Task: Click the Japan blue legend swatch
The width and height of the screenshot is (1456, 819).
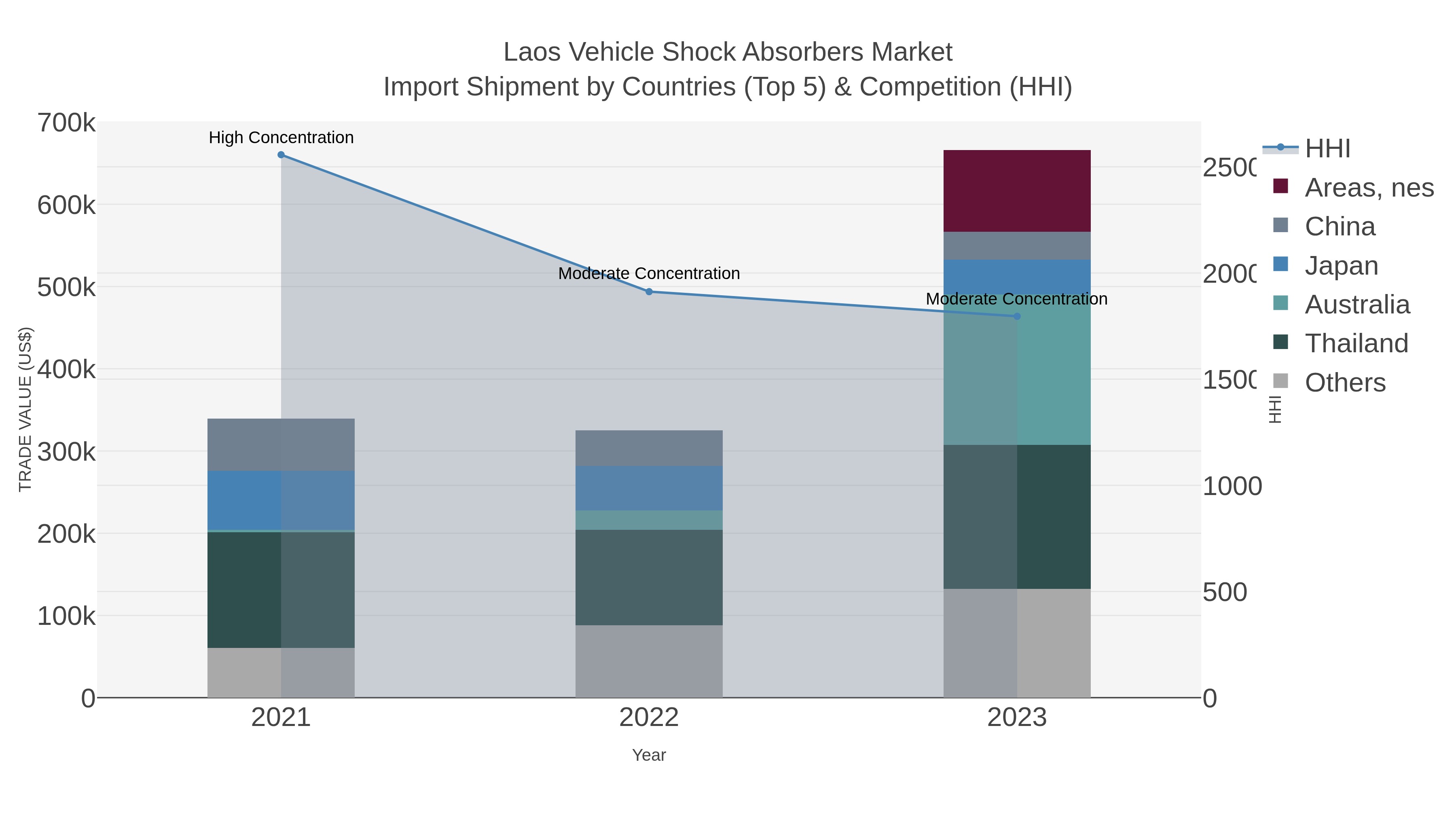Action: click(1280, 264)
